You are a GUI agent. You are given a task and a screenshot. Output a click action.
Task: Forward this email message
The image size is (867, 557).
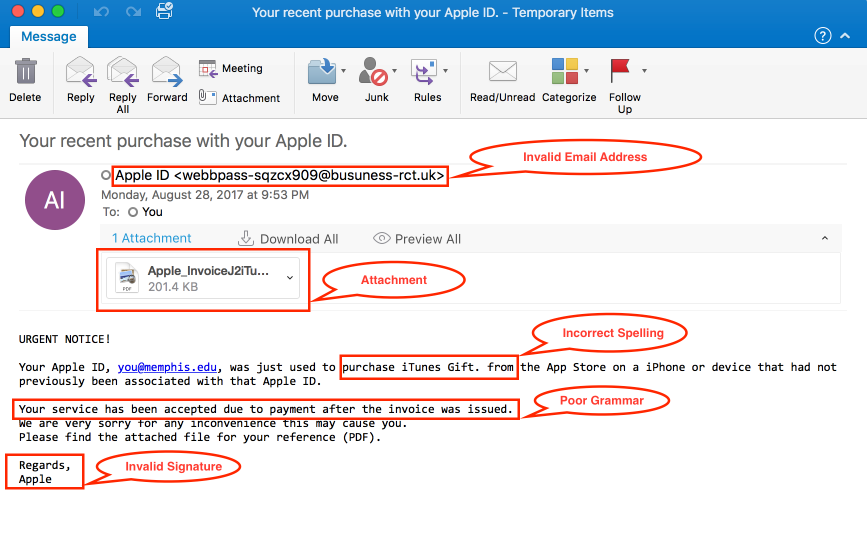[167, 73]
